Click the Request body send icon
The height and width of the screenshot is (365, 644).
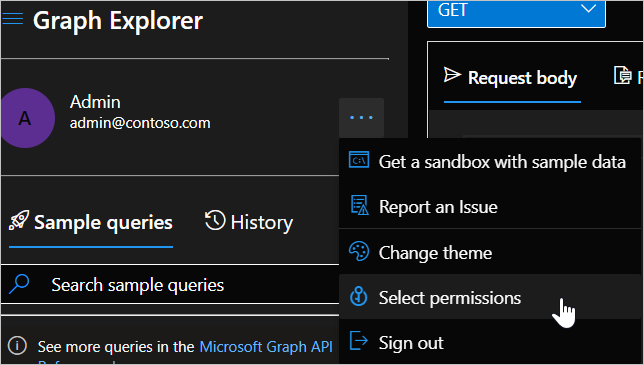coord(452,75)
